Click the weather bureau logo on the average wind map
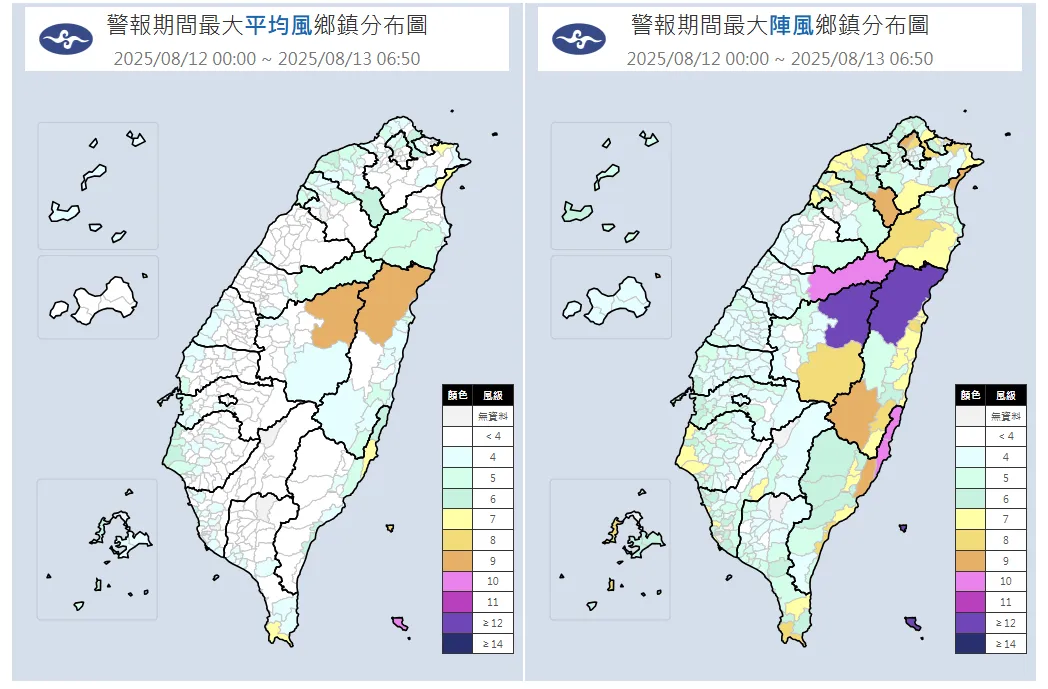1048x689 pixels. (66, 39)
